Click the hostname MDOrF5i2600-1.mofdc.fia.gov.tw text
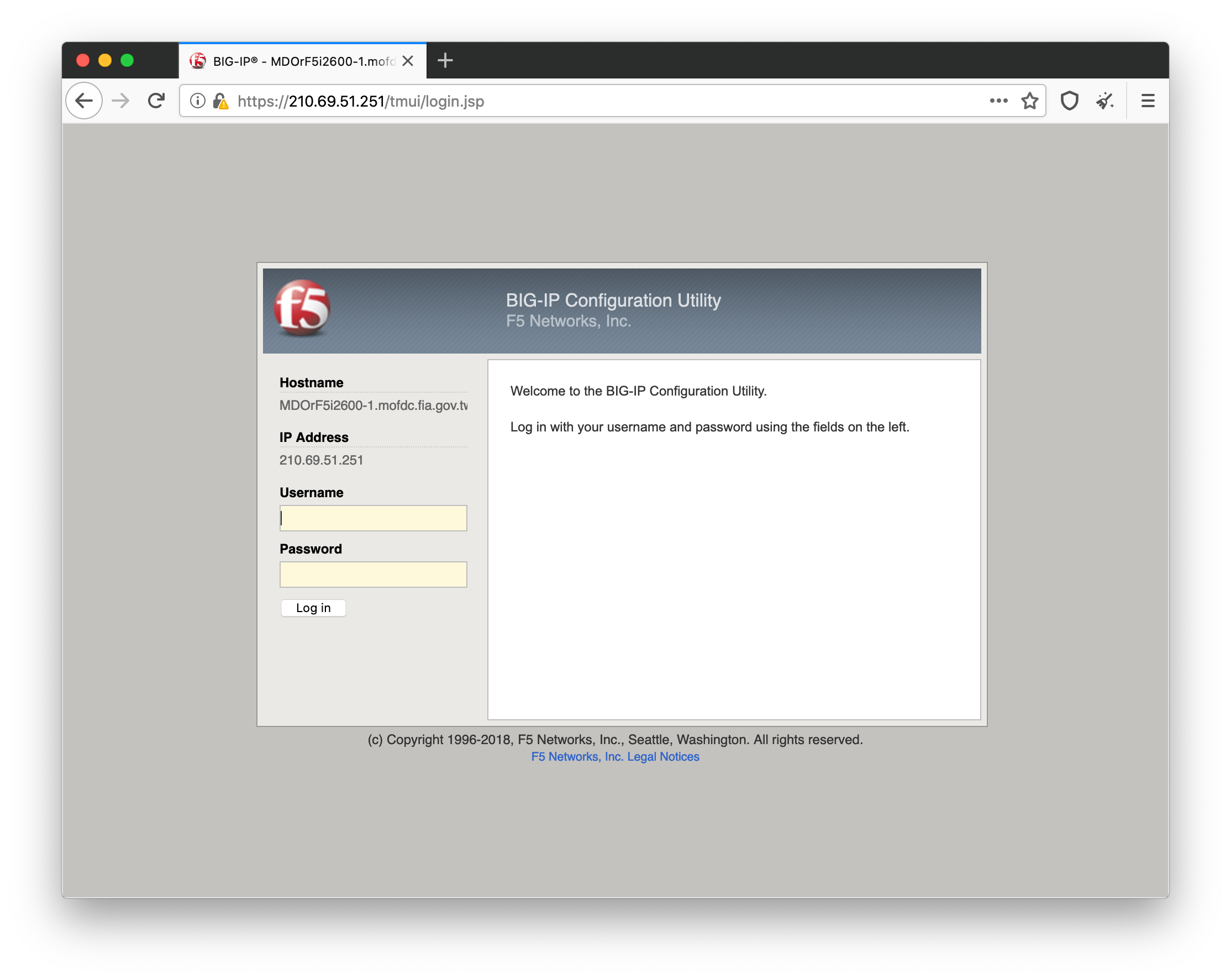Viewport: 1231px width, 980px height. 373,405
